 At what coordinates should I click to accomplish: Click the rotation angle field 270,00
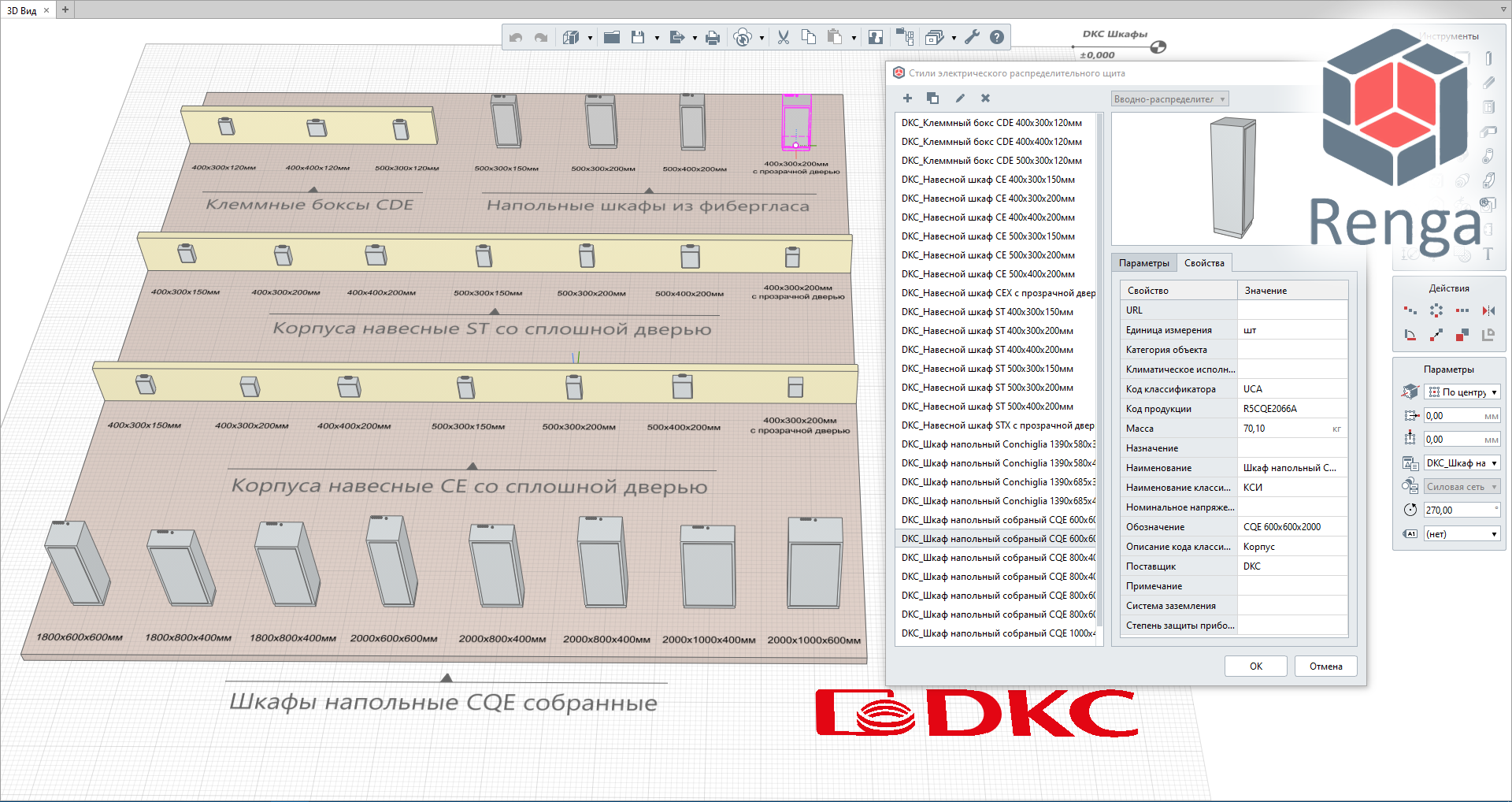point(1462,510)
